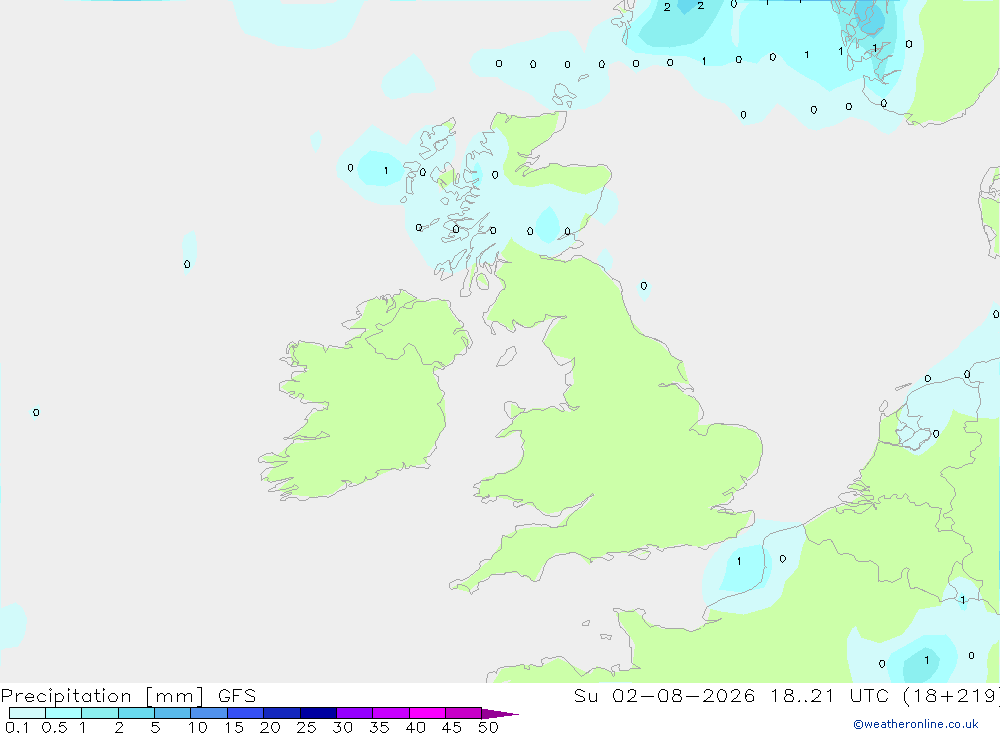Open the weatheronline.co.uk copyright link
The image size is (1000, 733).
(915, 724)
